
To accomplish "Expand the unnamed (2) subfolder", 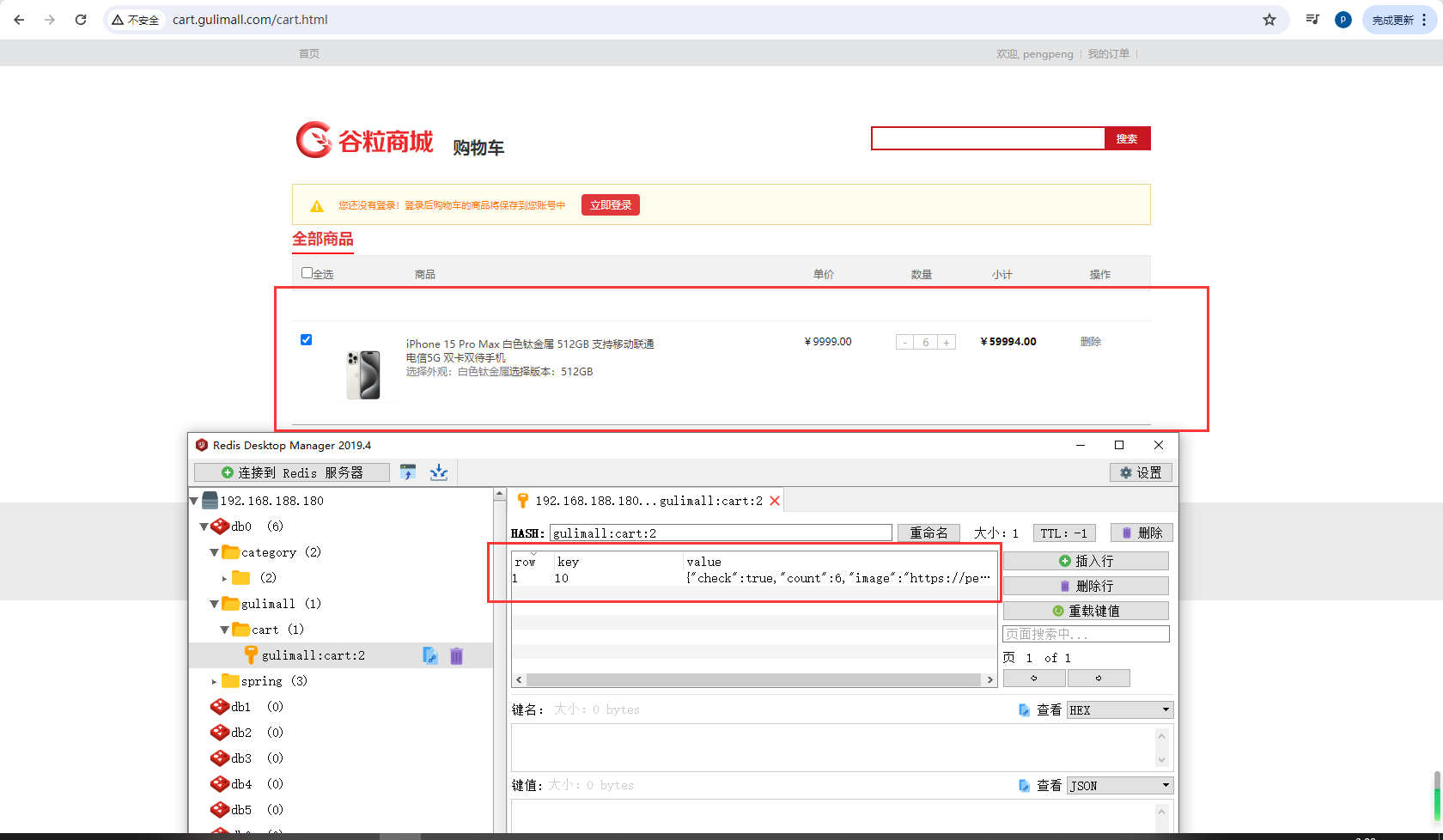I will (225, 578).
